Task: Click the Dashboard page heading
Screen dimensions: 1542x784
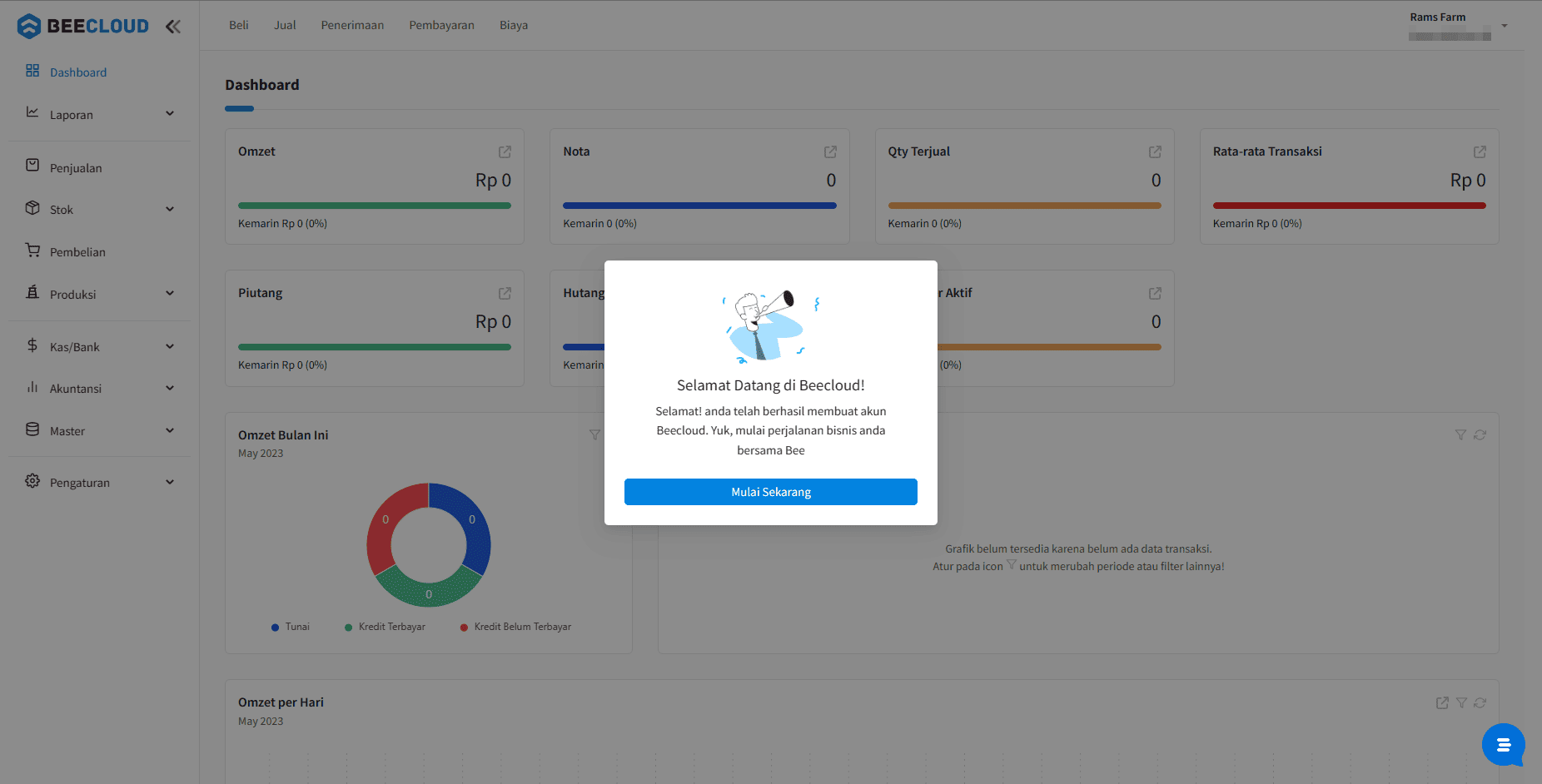Action: 262,85
